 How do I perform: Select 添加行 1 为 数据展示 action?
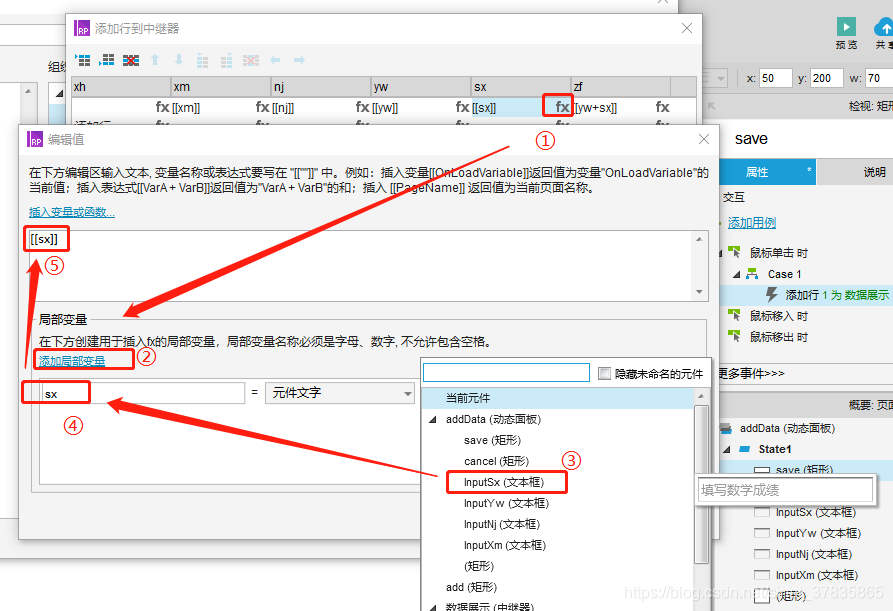[x=837, y=295]
